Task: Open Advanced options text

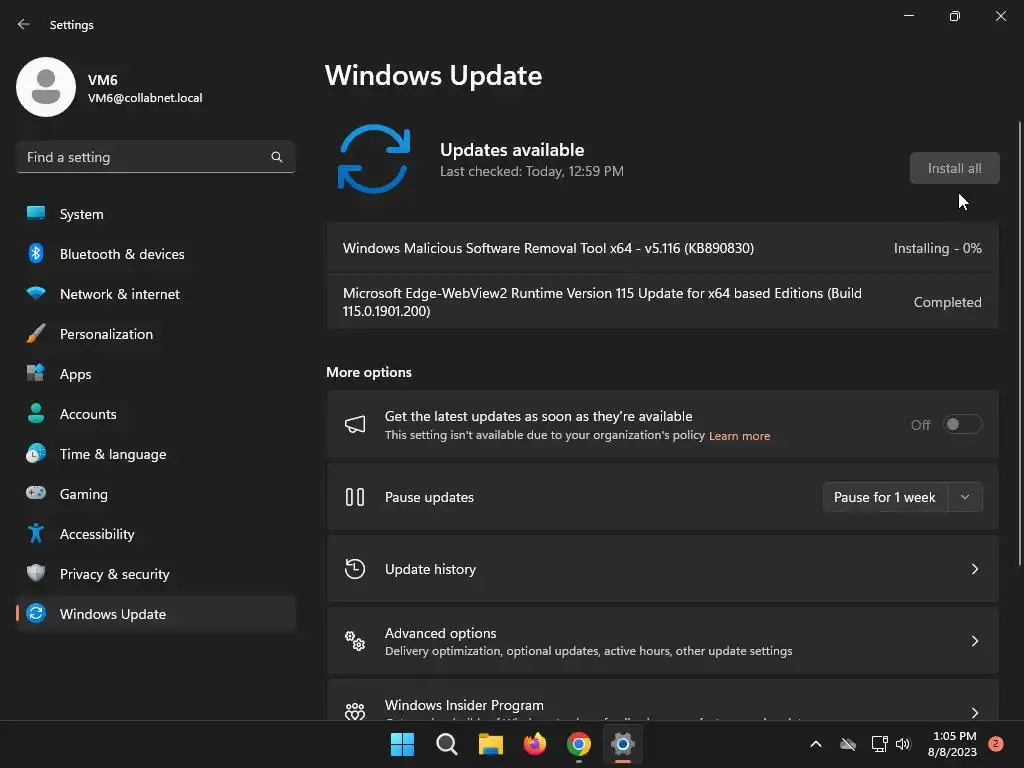Action: click(440, 633)
